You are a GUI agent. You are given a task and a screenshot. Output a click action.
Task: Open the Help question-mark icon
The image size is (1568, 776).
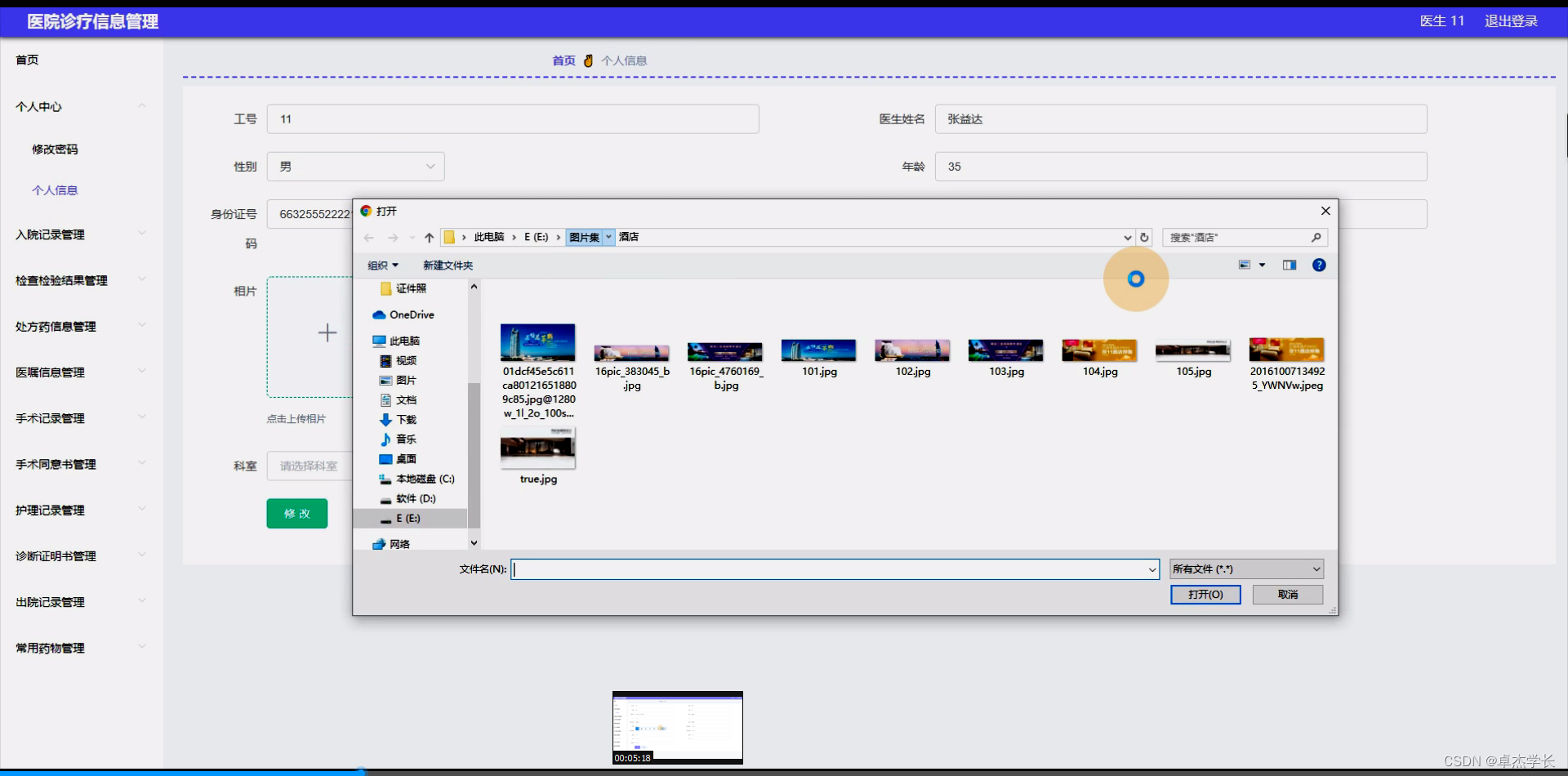click(1319, 265)
